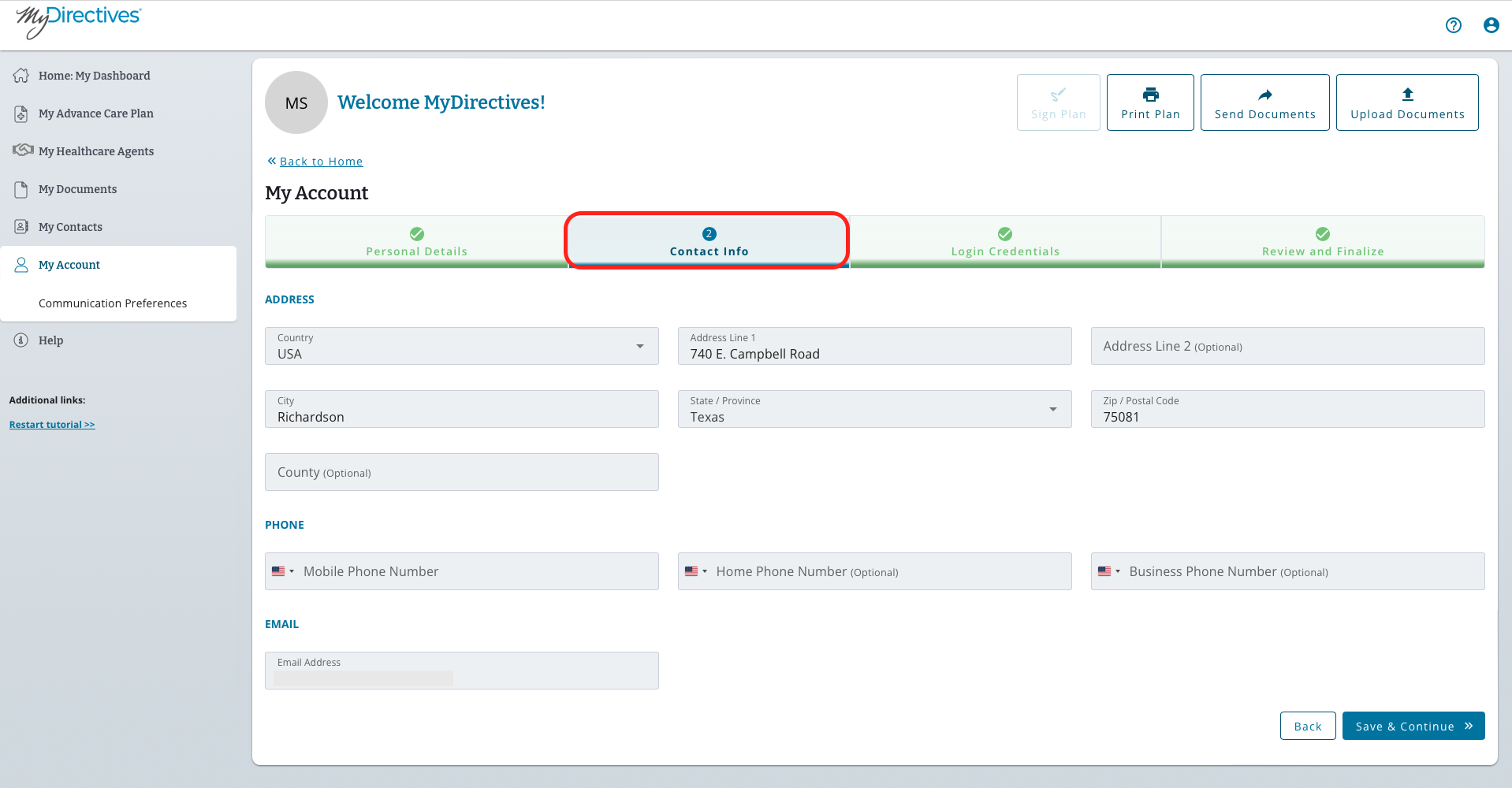Viewport: 1512px width, 788px height.
Task: Click the disabled Sign Plan button
Action: 1059,102
